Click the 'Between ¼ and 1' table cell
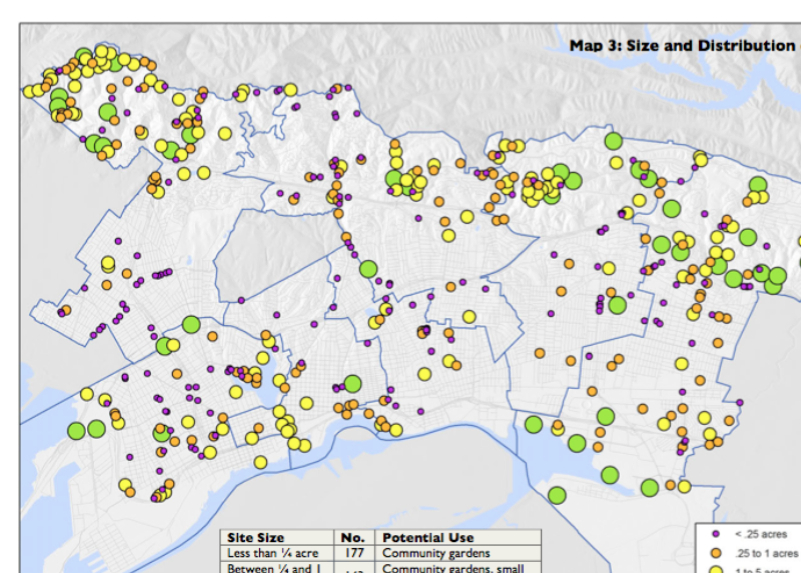Screen dimensions: 801x573 [272, 569]
